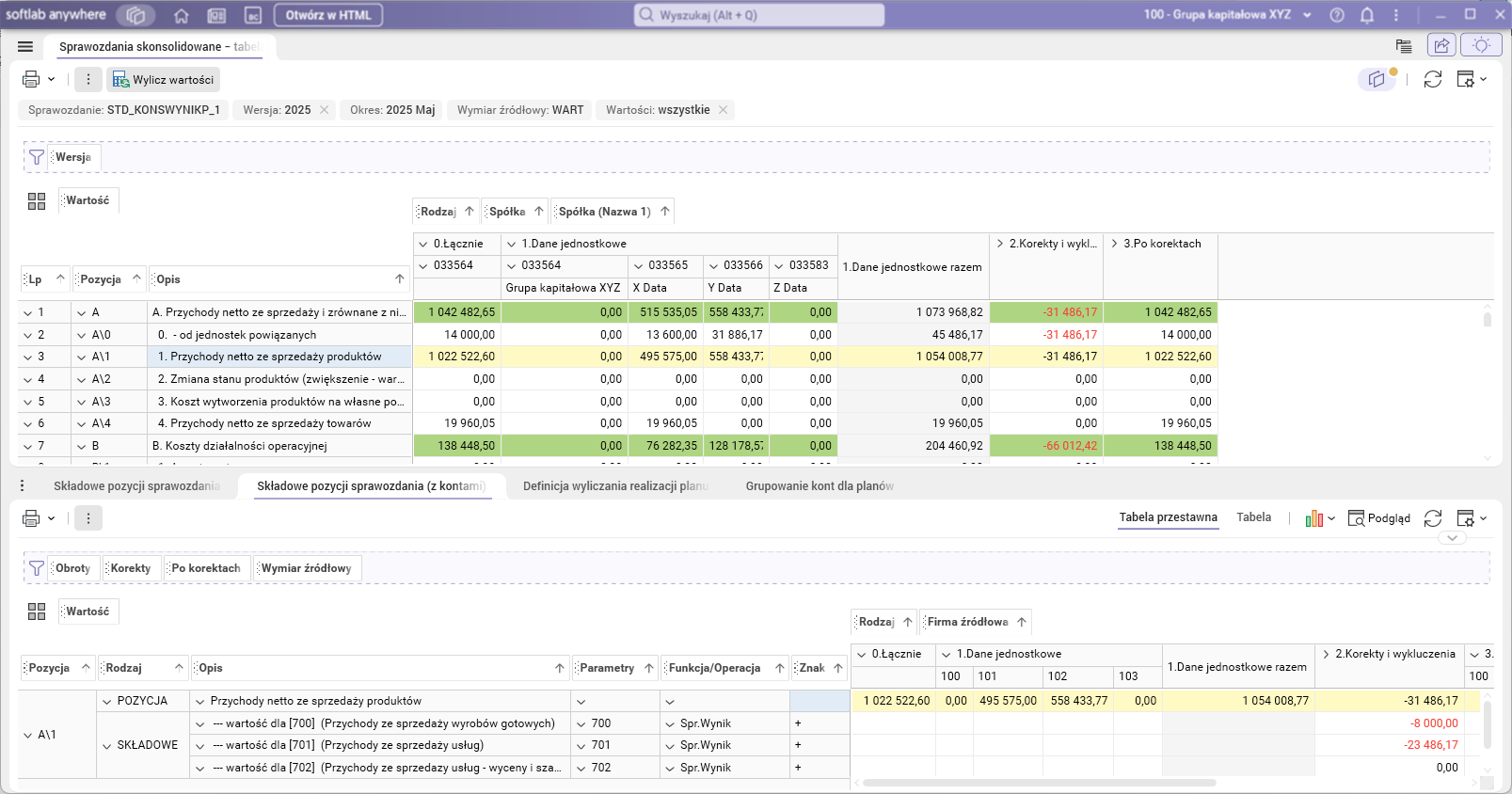Image resolution: width=1512 pixels, height=794 pixels.
Task: Open the hamburger navigation menu
Action: pyautogui.click(x=25, y=46)
